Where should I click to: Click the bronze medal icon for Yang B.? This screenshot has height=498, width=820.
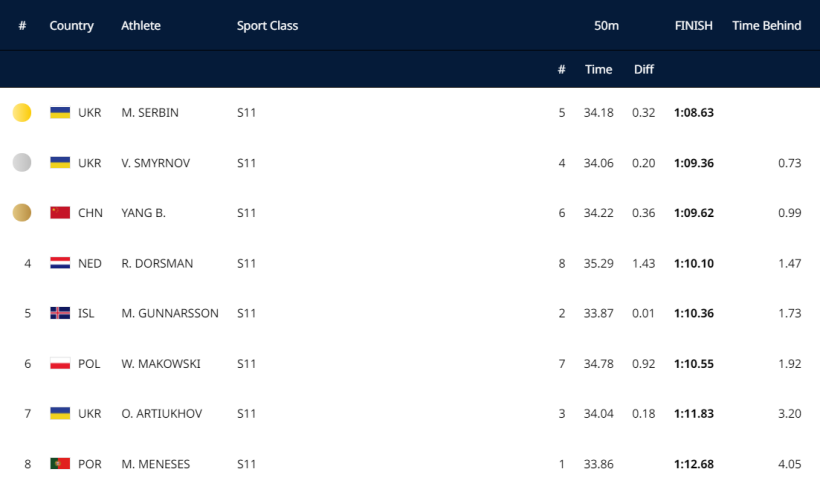[22, 213]
